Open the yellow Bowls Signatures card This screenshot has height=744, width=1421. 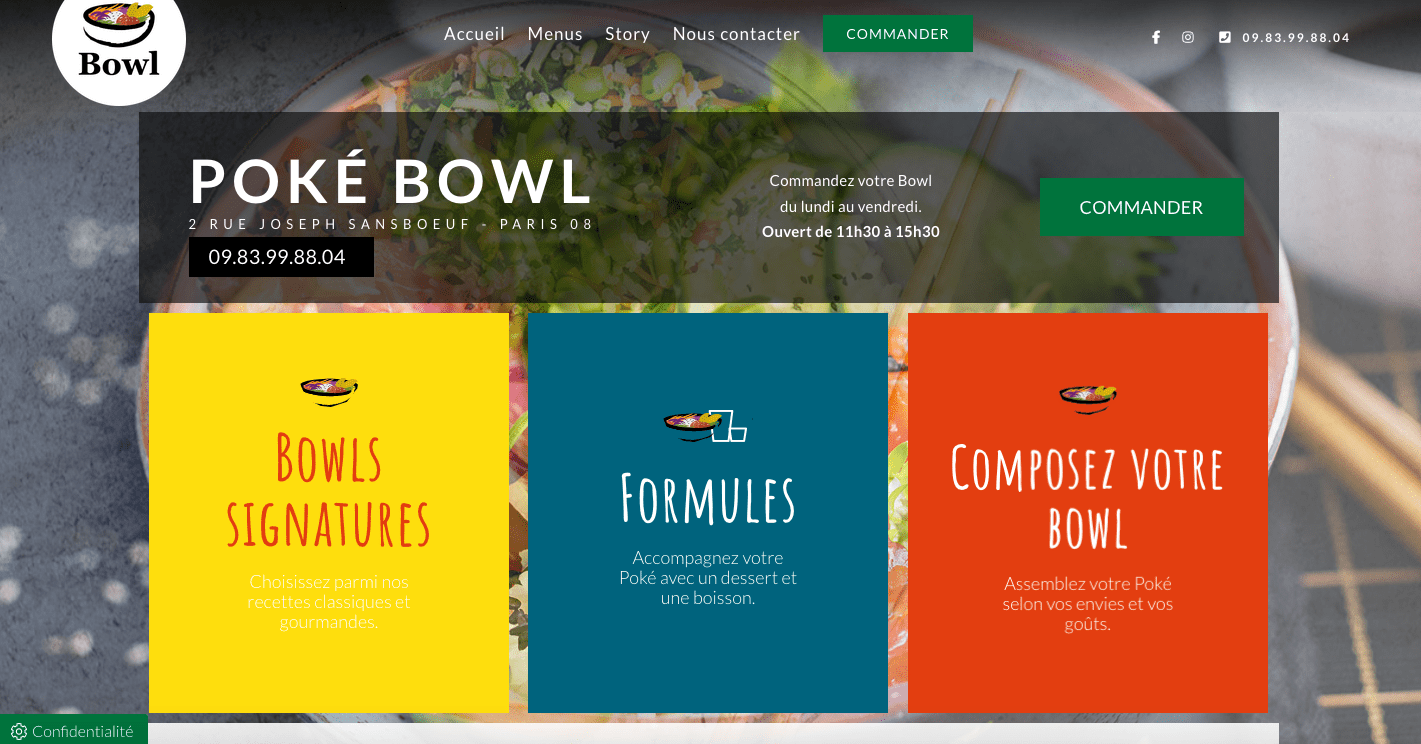(x=329, y=513)
